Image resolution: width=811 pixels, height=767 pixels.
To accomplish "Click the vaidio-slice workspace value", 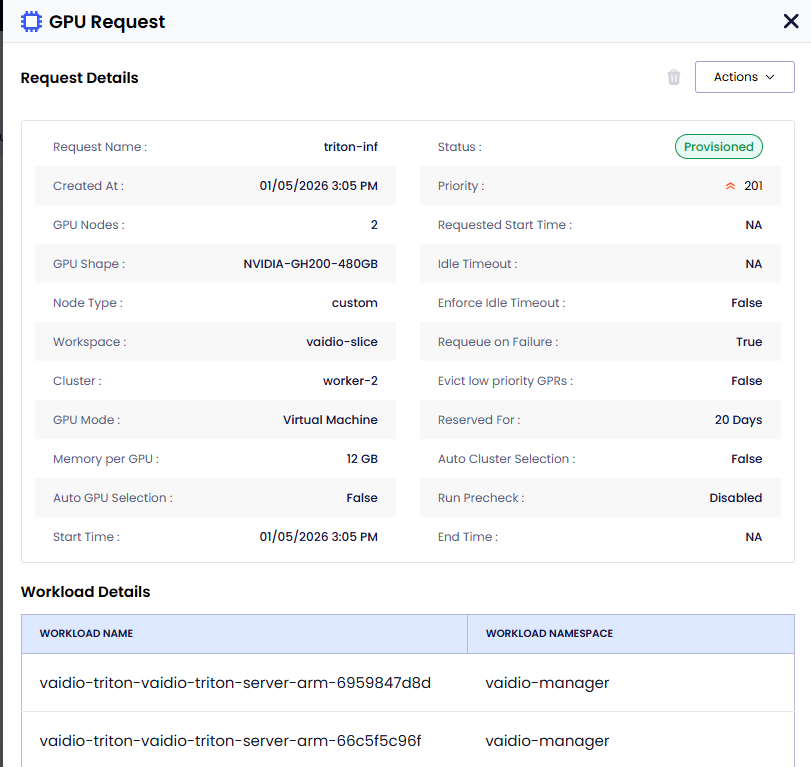I will click(341, 342).
